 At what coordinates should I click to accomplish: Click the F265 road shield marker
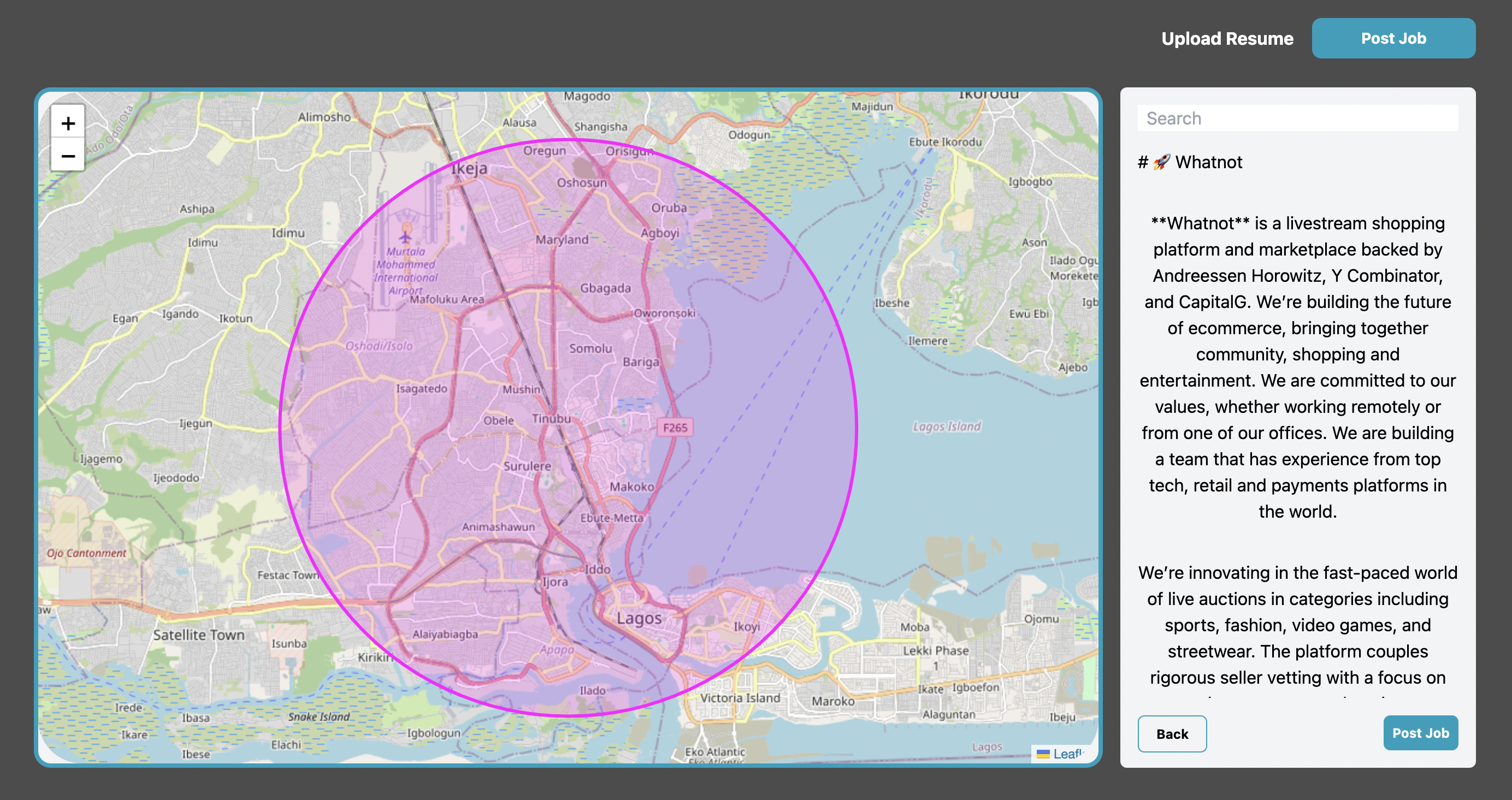pyautogui.click(x=675, y=427)
